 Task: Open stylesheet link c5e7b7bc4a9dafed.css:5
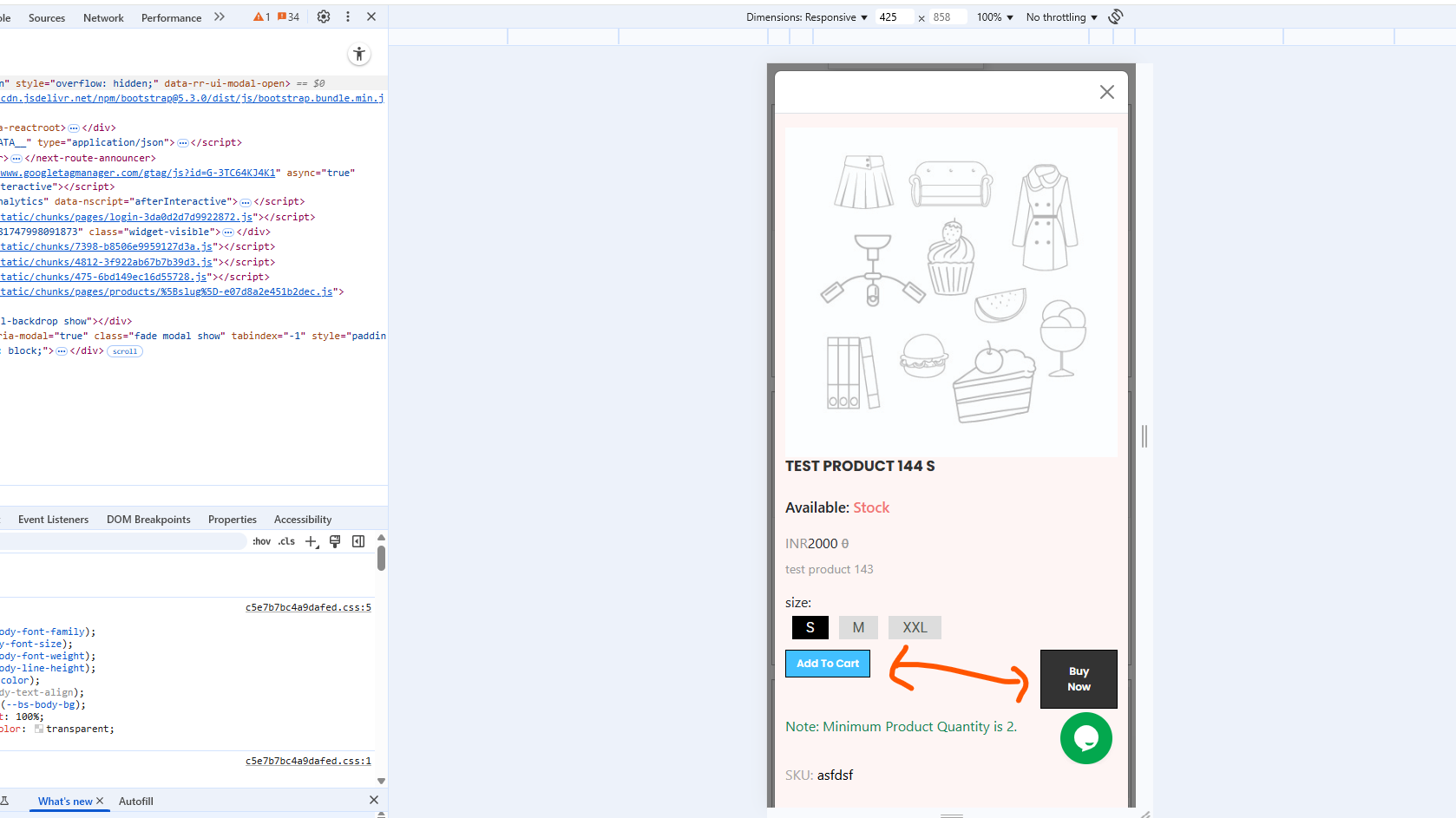coord(308,608)
